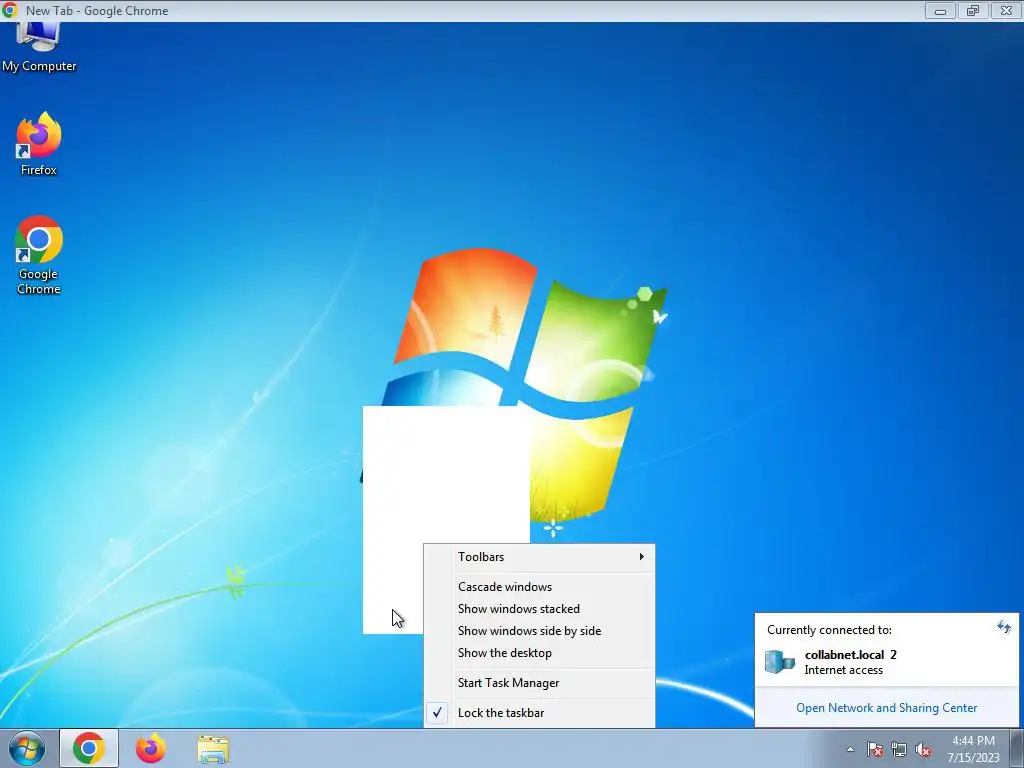
Task: Open the Windows Start orb
Action: pos(27,748)
